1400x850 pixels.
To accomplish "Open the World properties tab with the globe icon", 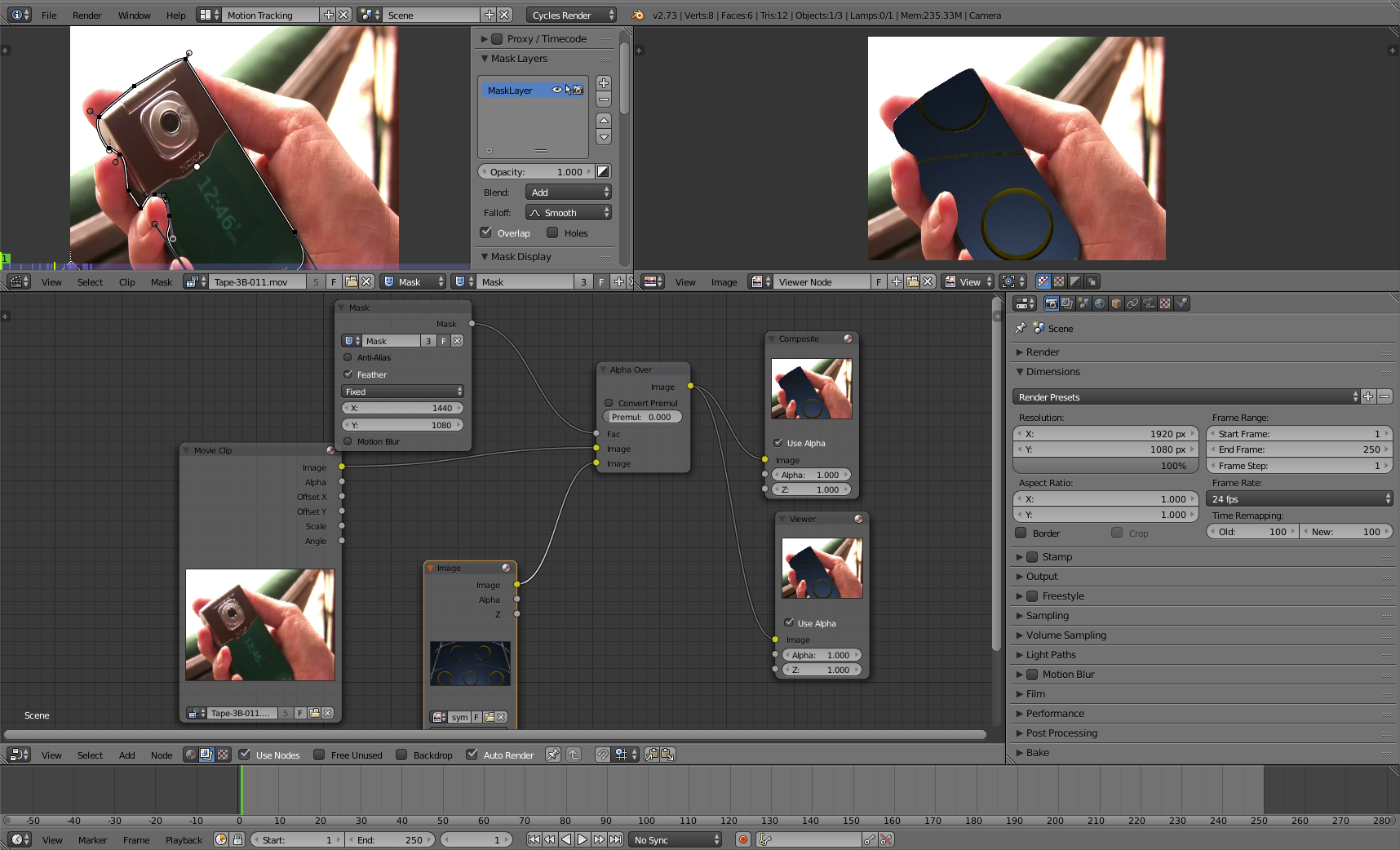I will pyautogui.click(x=1100, y=303).
